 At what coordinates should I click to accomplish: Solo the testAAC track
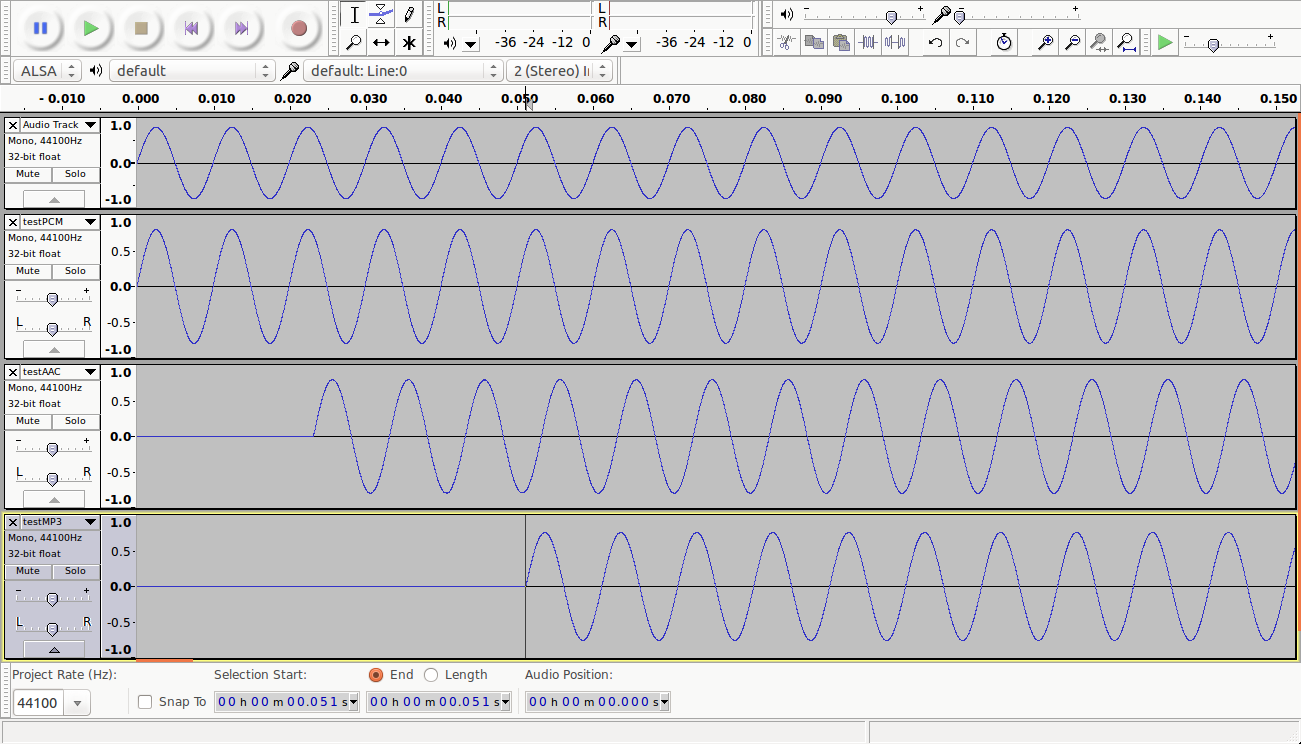[x=76, y=421]
